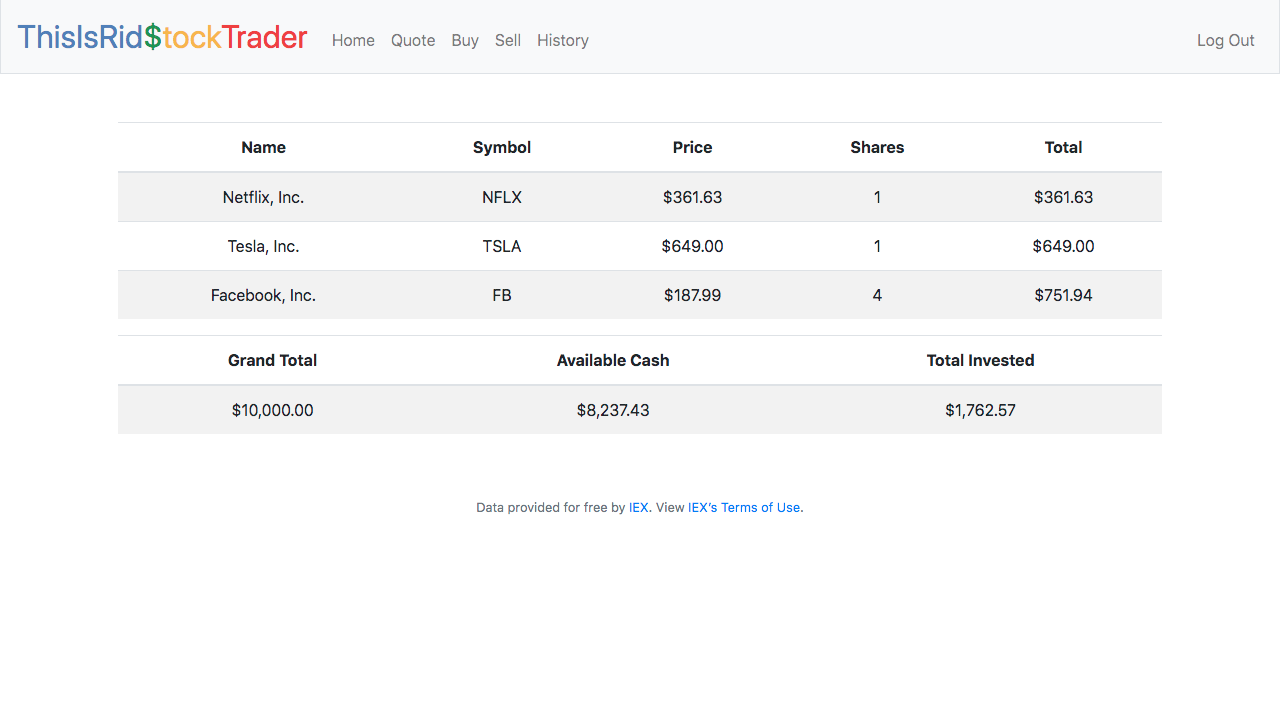Select the Netflix, Inc. name cell
Image resolution: width=1280 pixels, height=715 pixels.
tap(263, 197)
